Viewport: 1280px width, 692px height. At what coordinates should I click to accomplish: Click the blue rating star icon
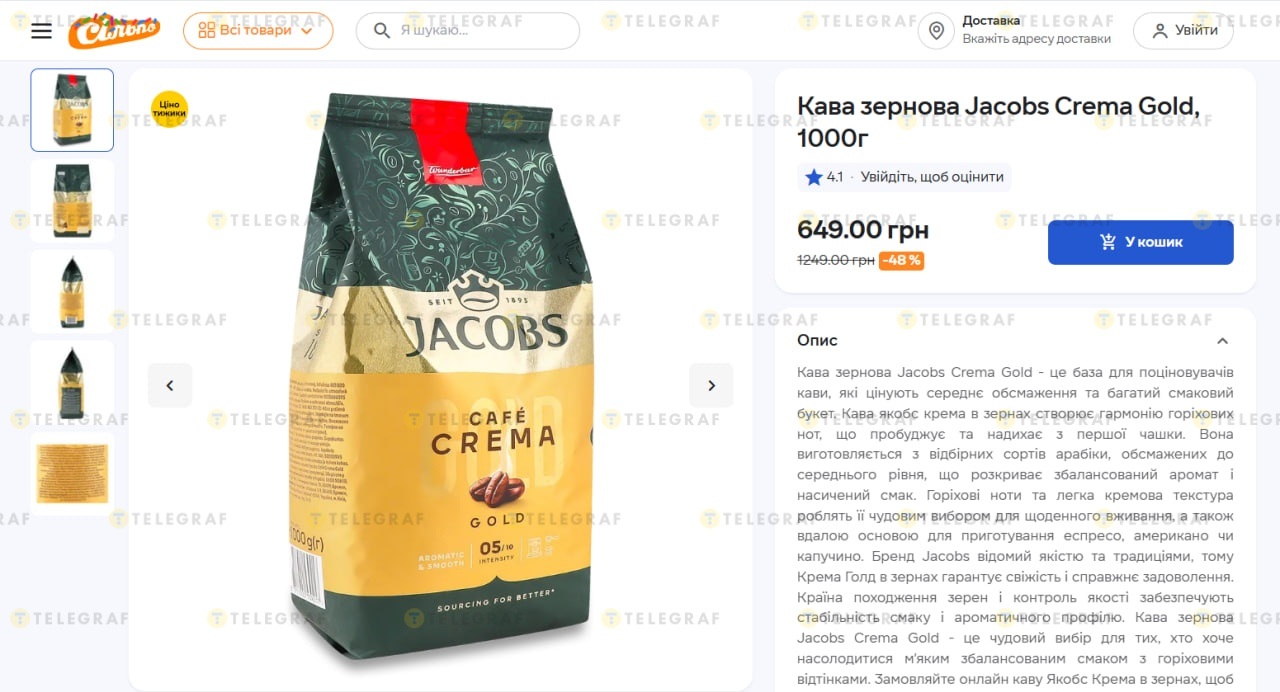click(x=814, y=177)
